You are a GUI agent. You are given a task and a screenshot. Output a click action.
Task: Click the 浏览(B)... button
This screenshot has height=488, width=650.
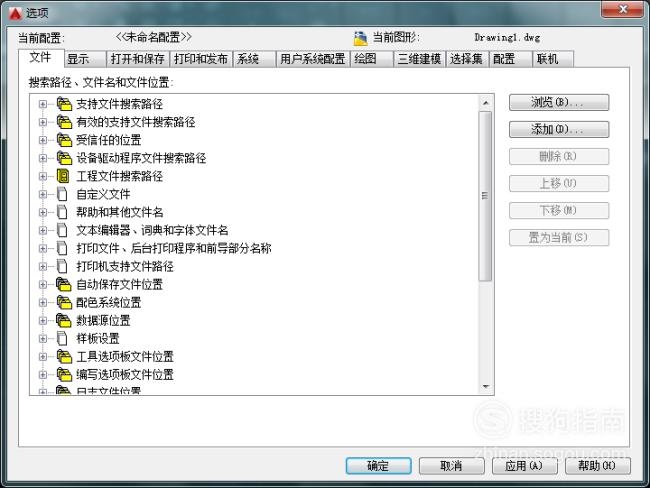pyautogui.click(x=559, y=102)
